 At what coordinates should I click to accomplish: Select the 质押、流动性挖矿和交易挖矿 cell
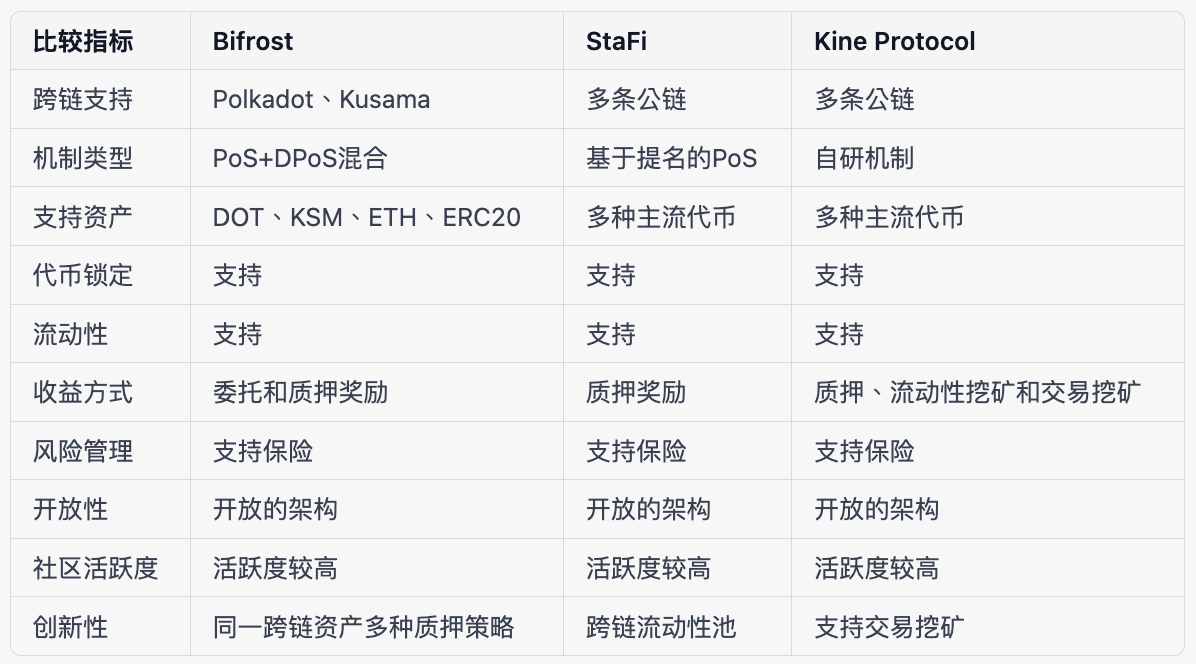977,392
